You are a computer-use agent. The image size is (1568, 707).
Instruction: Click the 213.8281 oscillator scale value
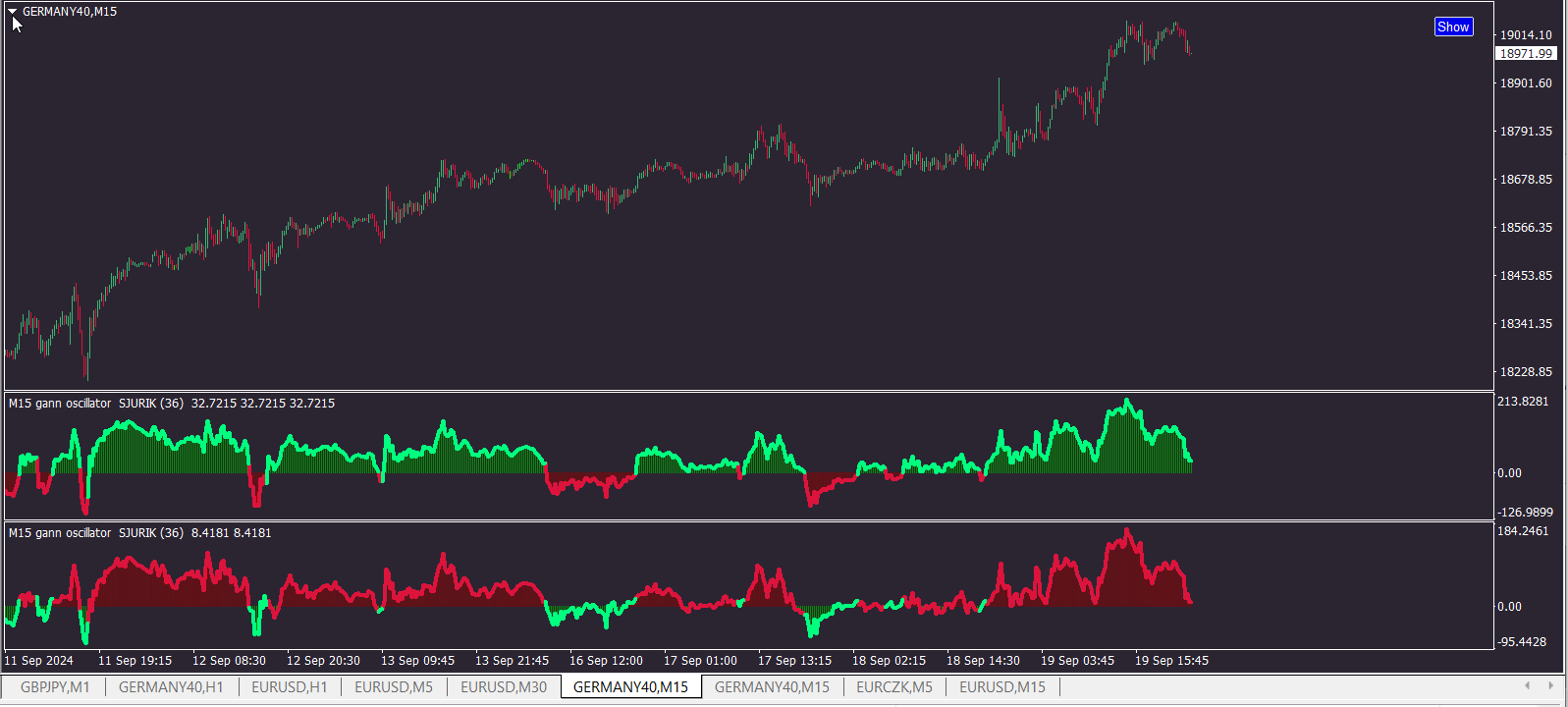click(1523, 402)
